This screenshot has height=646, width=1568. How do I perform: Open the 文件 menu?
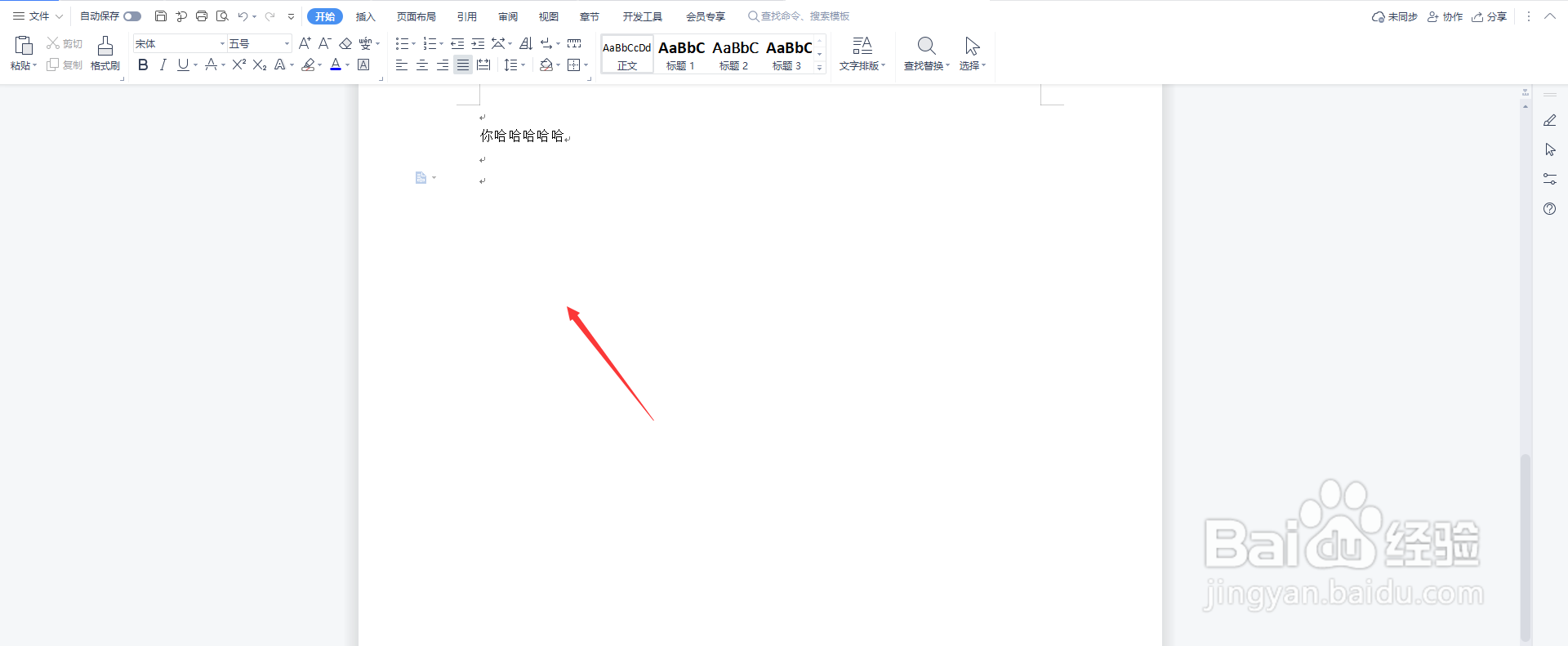pyautogui.click(x=38, y=16)
